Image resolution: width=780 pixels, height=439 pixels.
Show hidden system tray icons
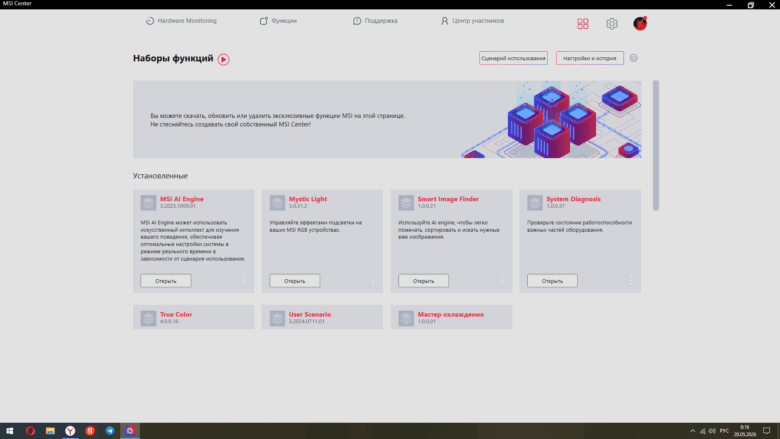(692, 431)
